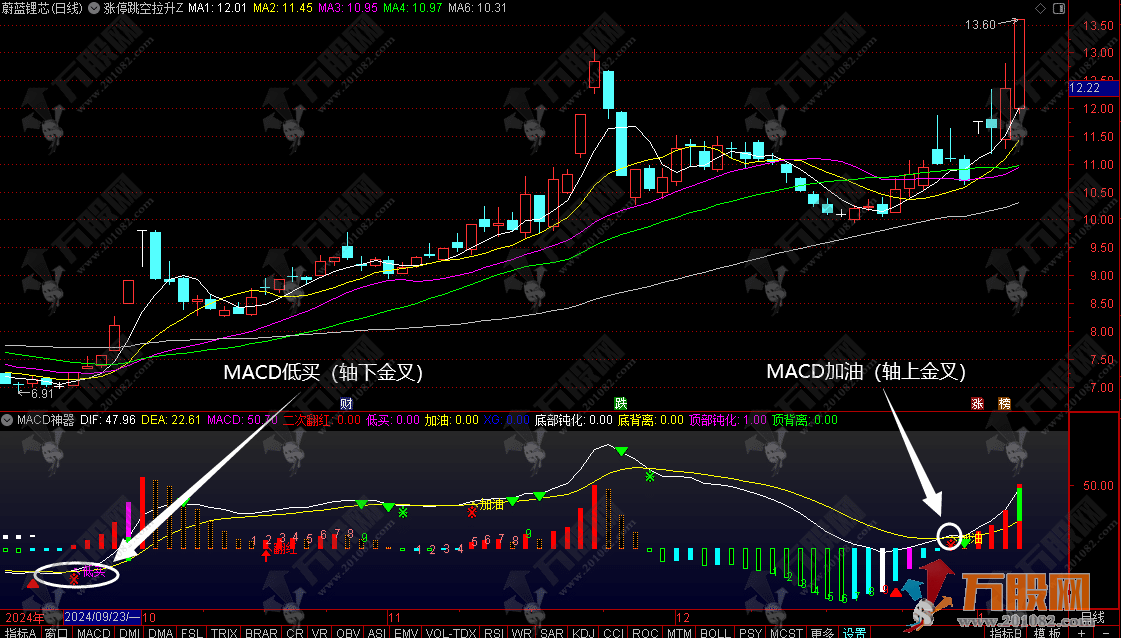The width and height of the screenshot is (1121, 638).
Task: Click MA1: 12.01 value
Action: (x=217, y=9)
